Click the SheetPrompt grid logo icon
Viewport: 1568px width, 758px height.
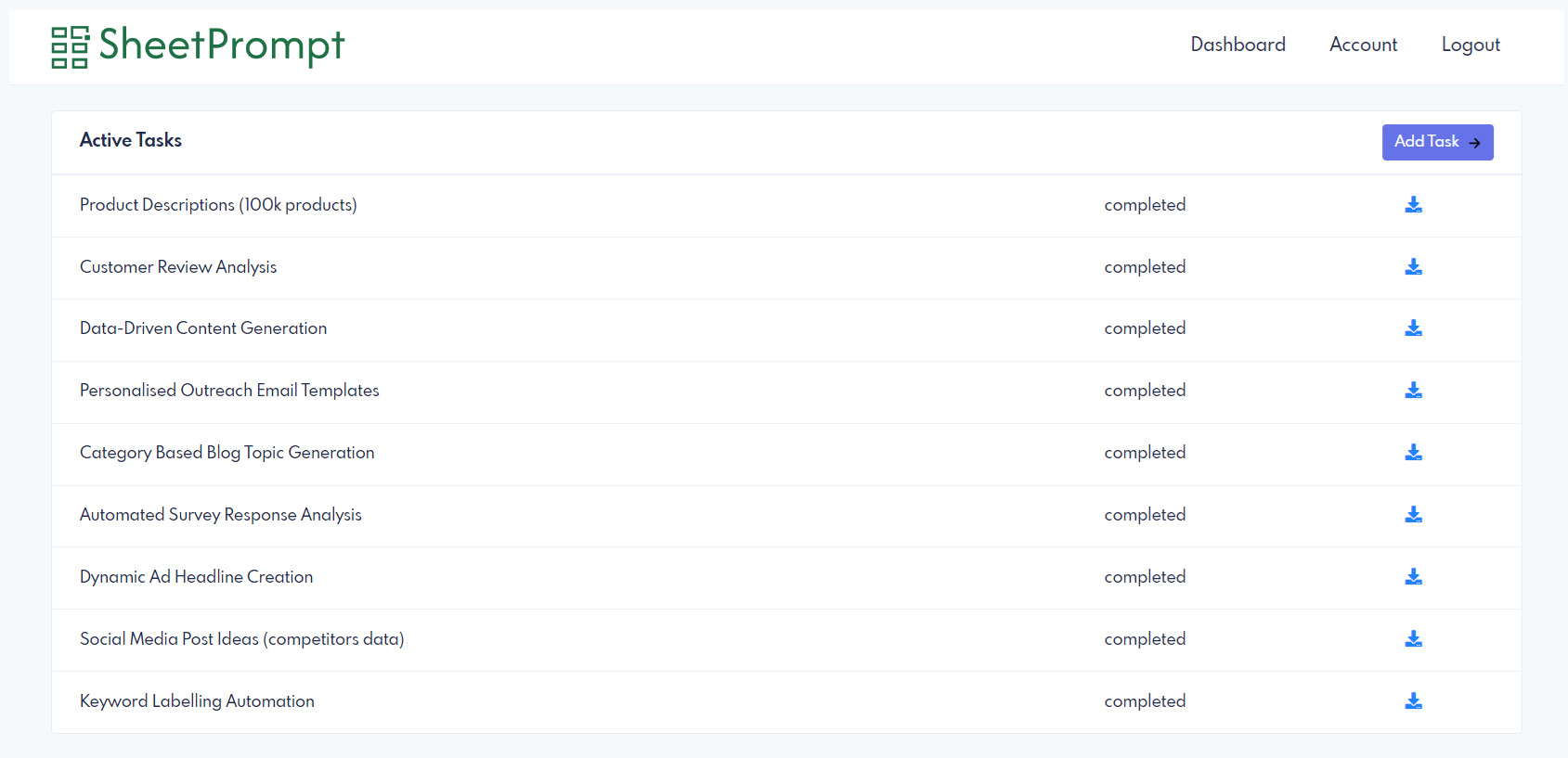70,47
